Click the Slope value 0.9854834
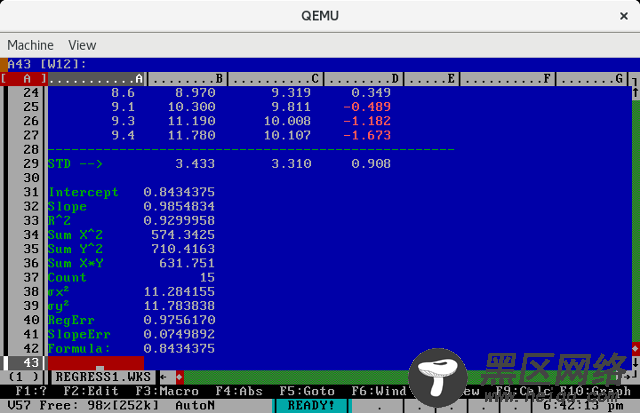640x413 pixels. [x=179, y=206]
